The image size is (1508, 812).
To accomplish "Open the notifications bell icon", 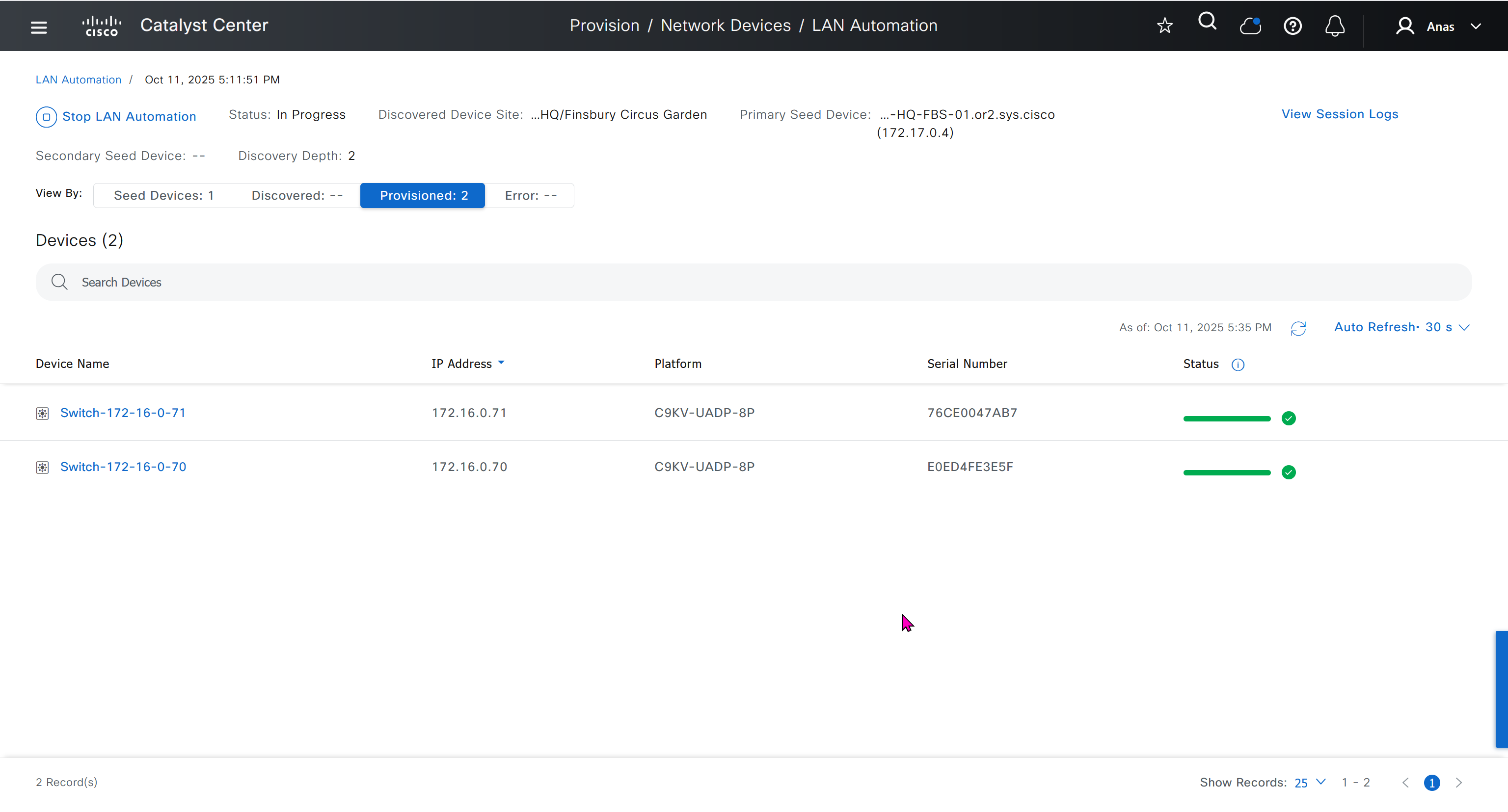I will 1334,26.
